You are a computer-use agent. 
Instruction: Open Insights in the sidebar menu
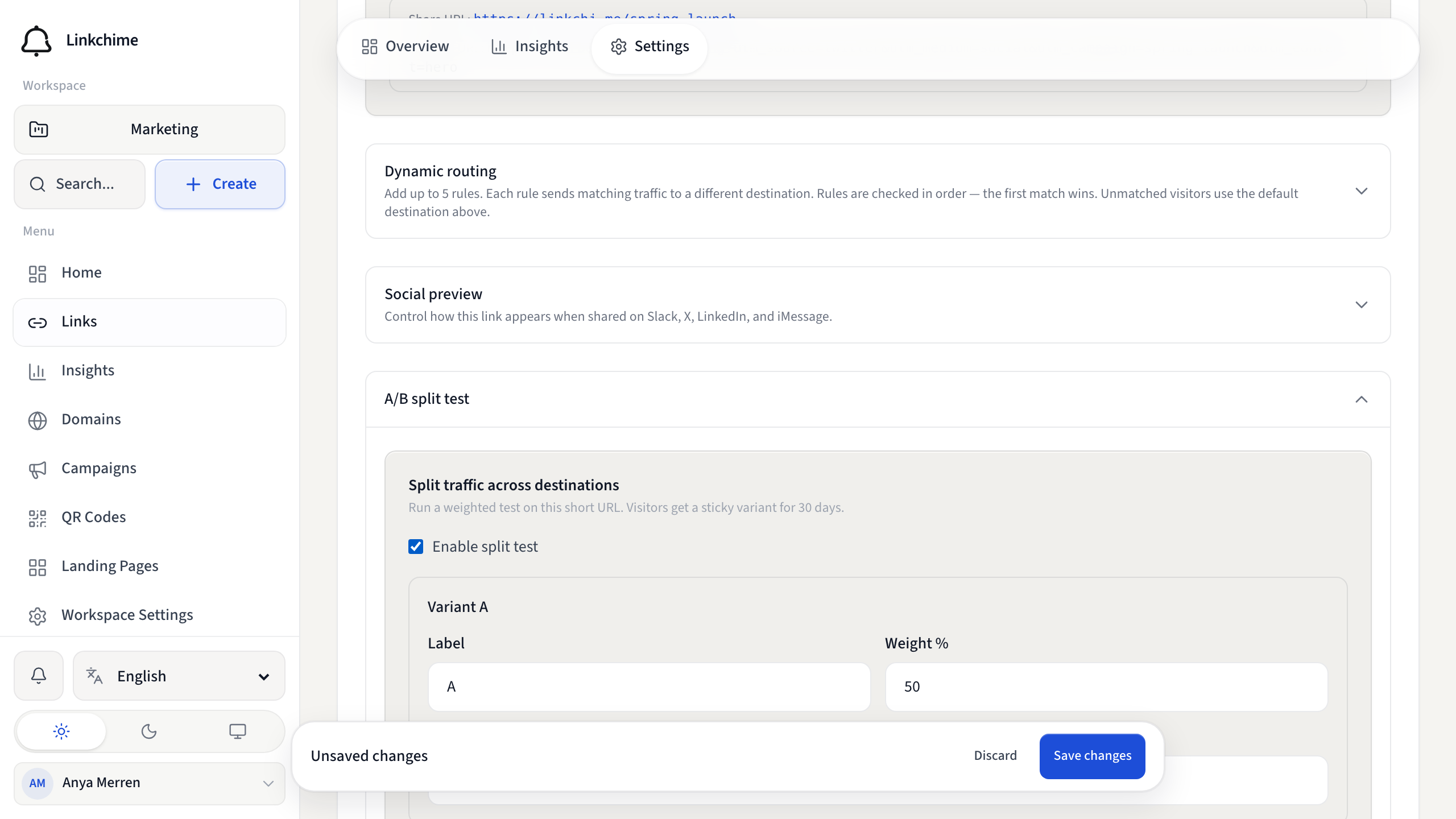point(150,371)
